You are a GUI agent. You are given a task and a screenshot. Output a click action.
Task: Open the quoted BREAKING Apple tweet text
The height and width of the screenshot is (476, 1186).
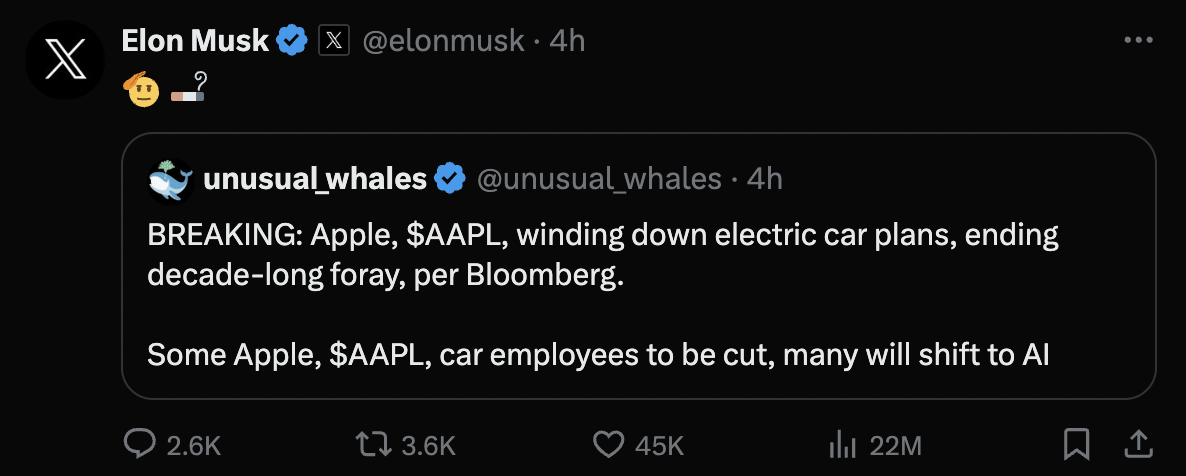603,294
